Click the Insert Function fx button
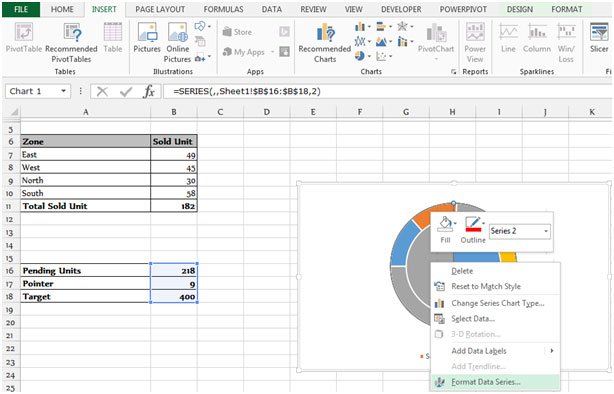 point(149,92)
